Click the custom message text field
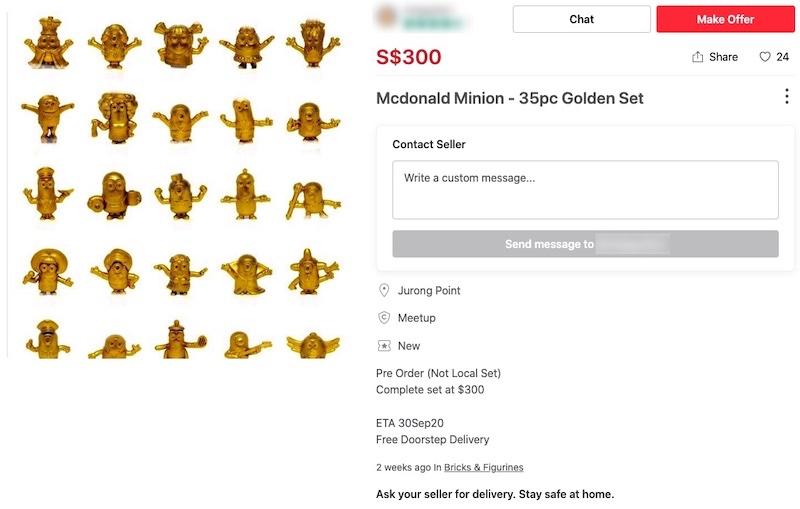Viewport: 800px width, 509px height. [585, 189]
